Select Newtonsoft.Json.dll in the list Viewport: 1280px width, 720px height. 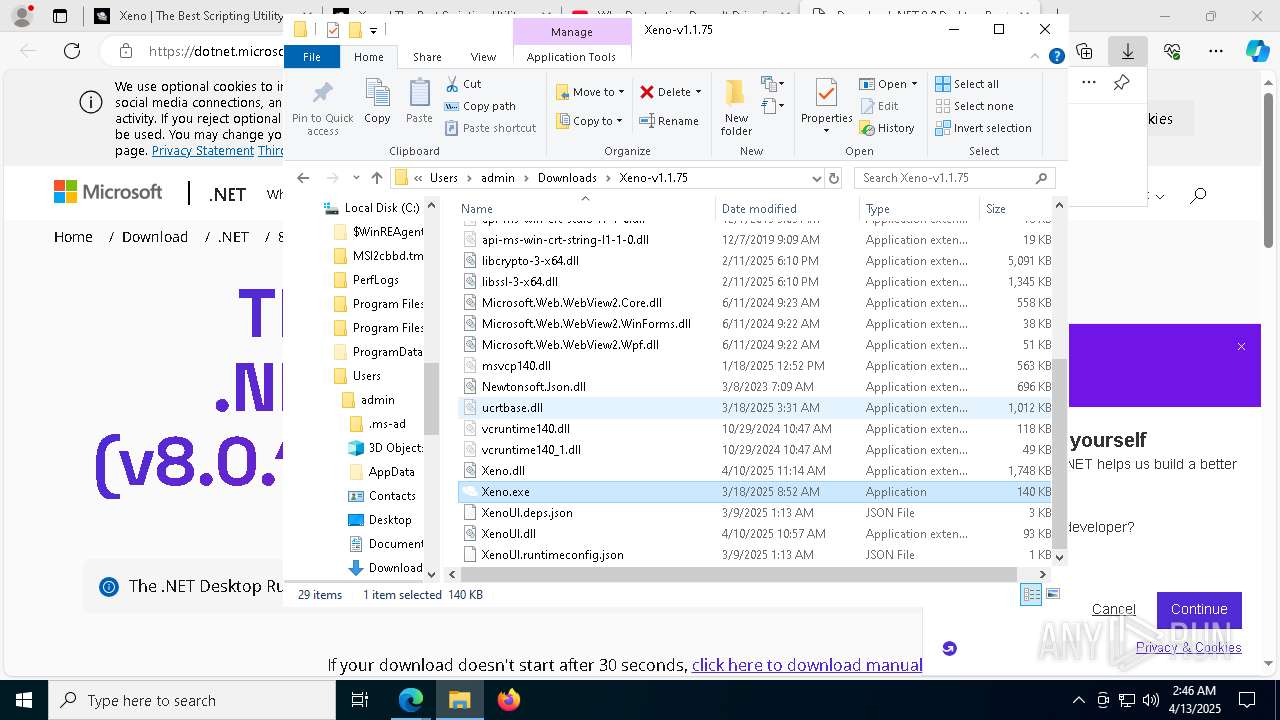click(x=534, y=387)
